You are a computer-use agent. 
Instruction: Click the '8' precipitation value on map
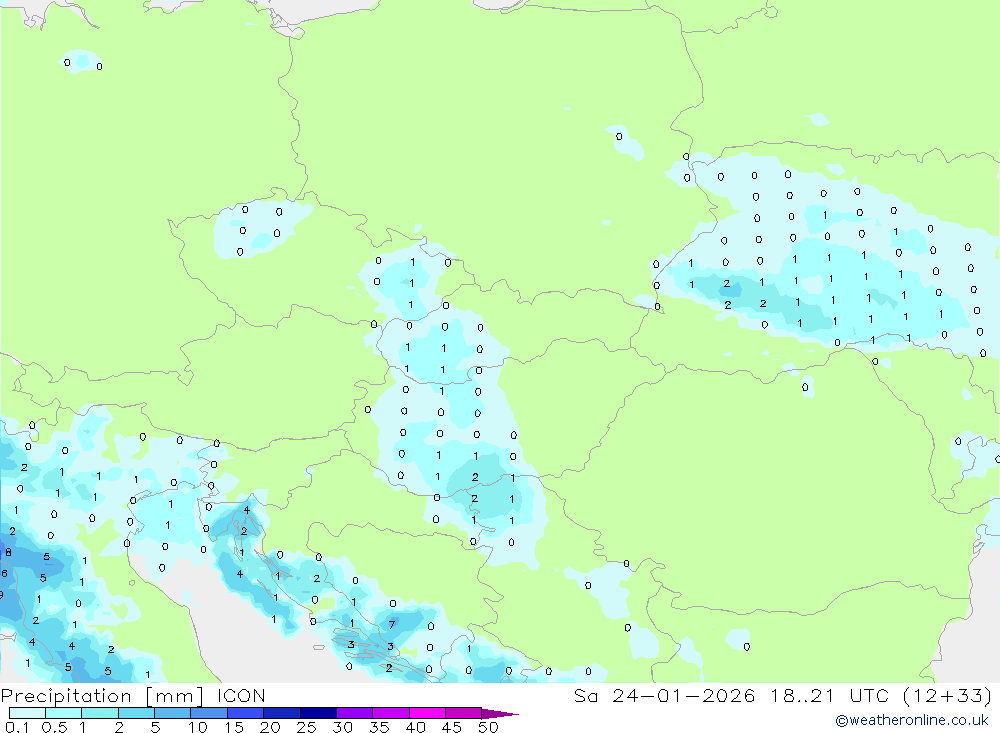coord(8,552)
